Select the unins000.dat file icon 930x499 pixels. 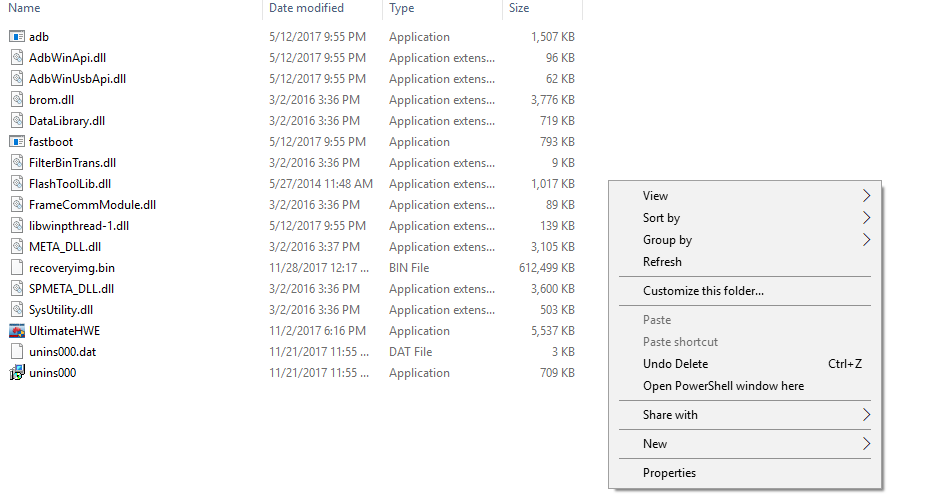(x=17, y=352)
